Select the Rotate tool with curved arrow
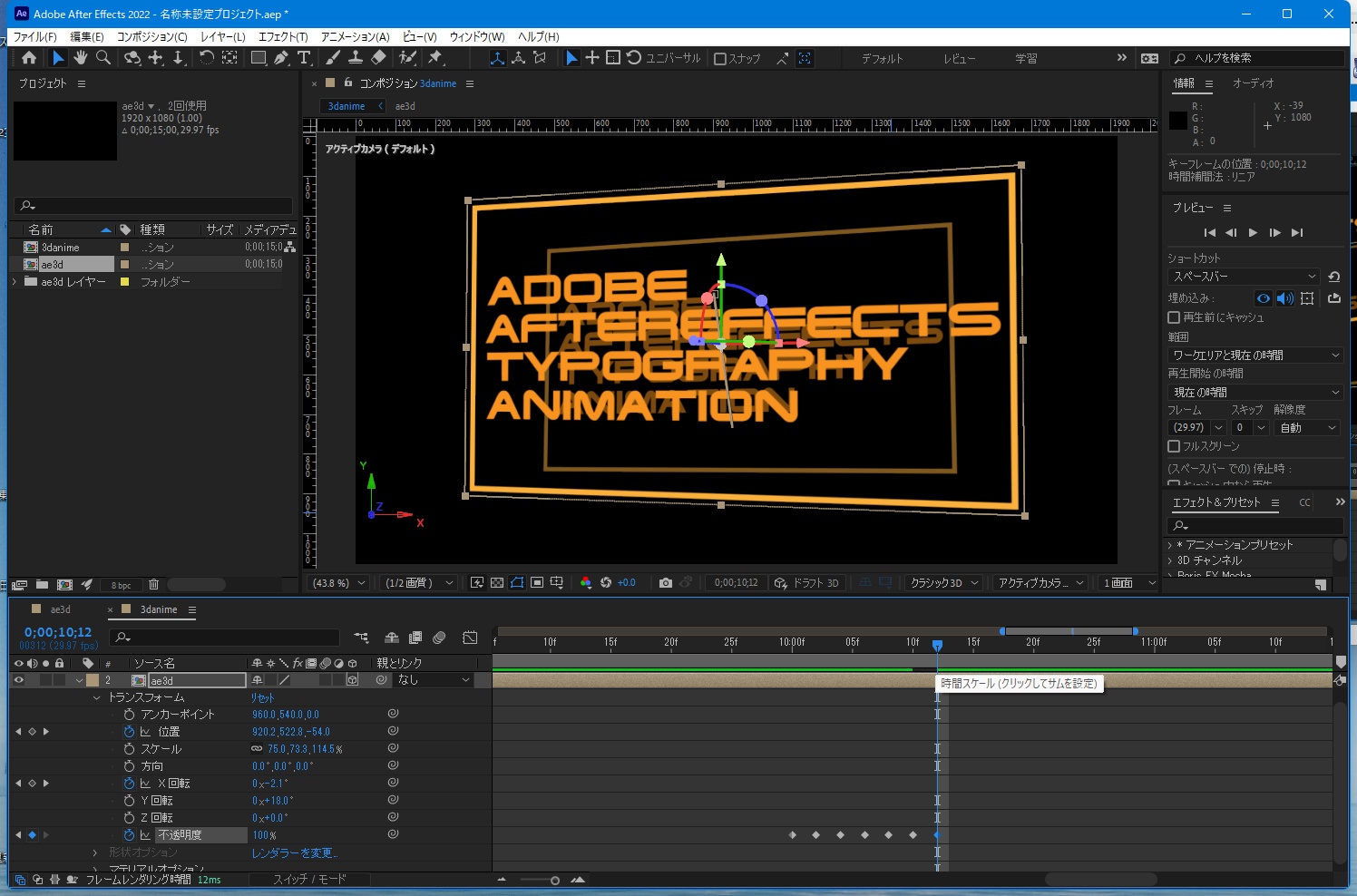The image size is (1357, 896). click(x=207, y=57)
